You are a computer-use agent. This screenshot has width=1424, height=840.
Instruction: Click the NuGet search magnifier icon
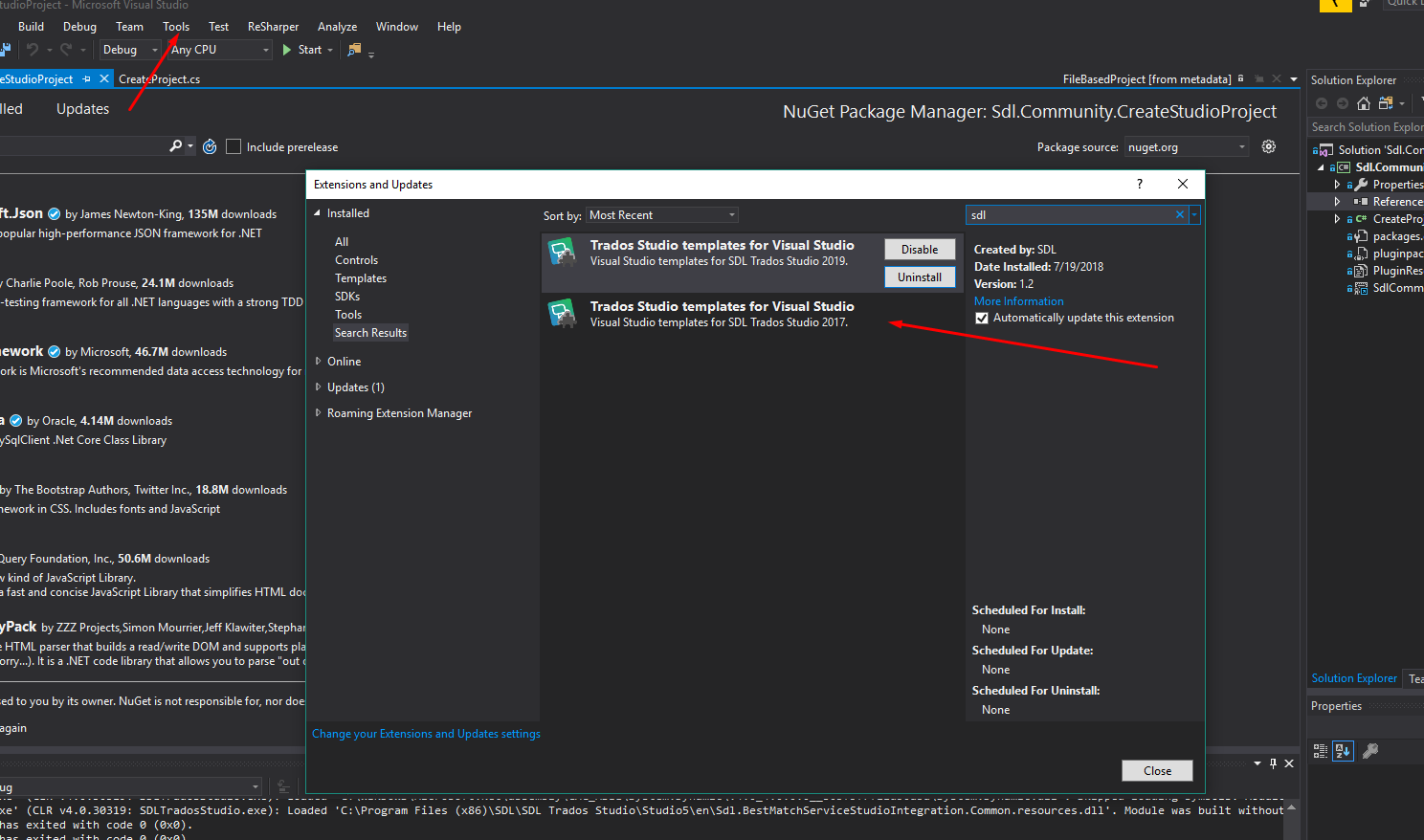click(x=175, y=146)
